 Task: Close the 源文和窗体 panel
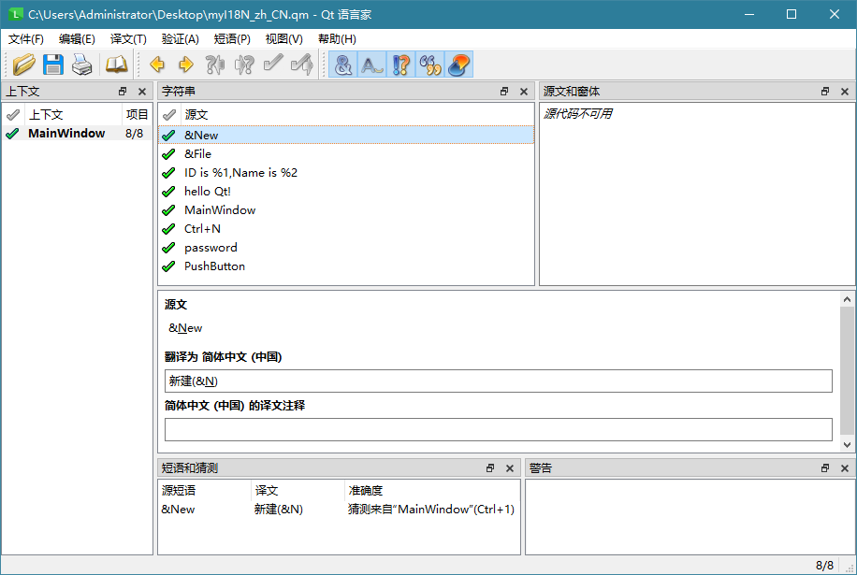pyautogui.click(x=845, y=91)
